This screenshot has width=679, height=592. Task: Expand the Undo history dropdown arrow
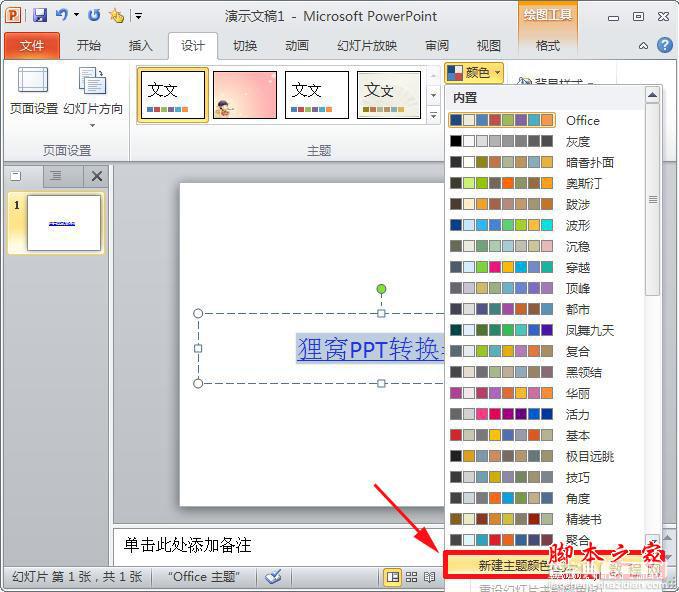pyautogui.click(x=76, y=15)
